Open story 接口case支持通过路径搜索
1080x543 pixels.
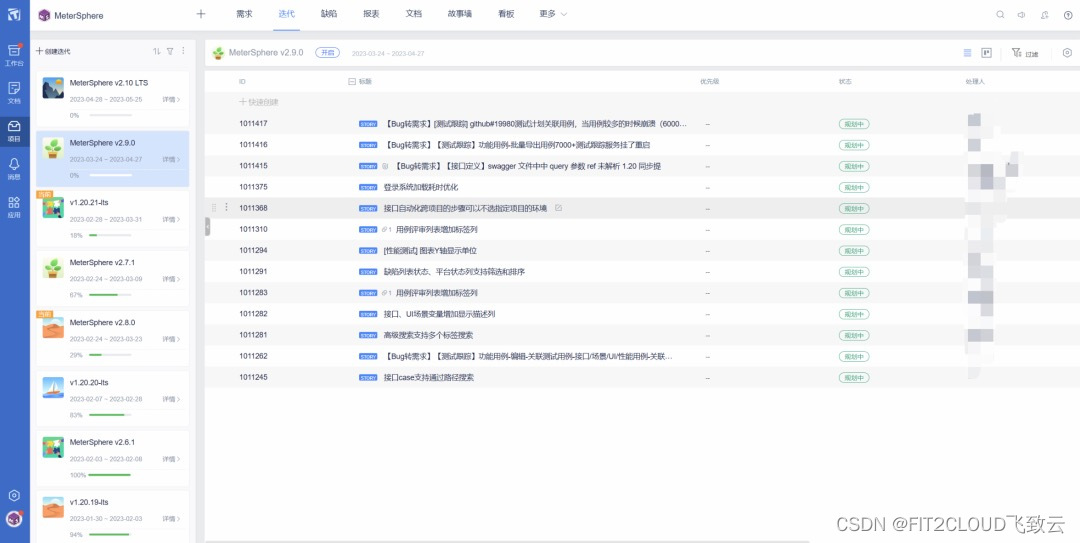point(428,378)
